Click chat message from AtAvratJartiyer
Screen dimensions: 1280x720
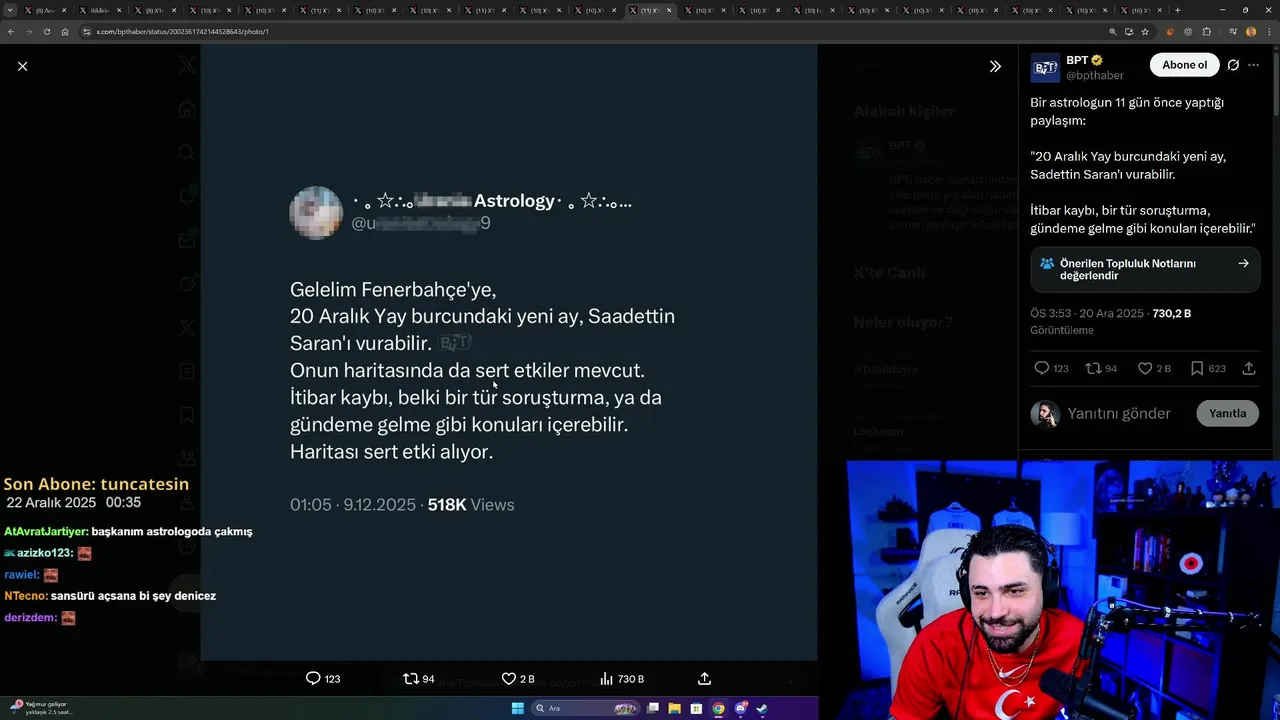tap(128, 531)
